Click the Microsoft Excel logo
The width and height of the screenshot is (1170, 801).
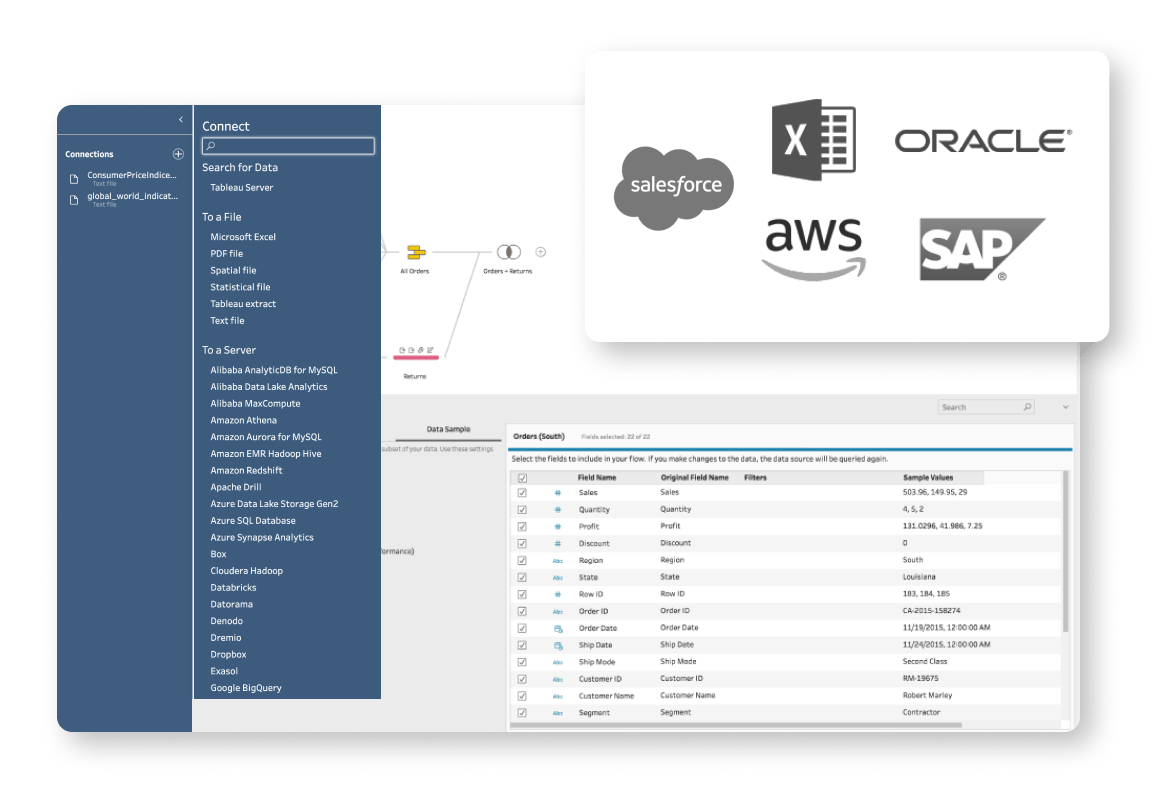(x=813, y=140)
